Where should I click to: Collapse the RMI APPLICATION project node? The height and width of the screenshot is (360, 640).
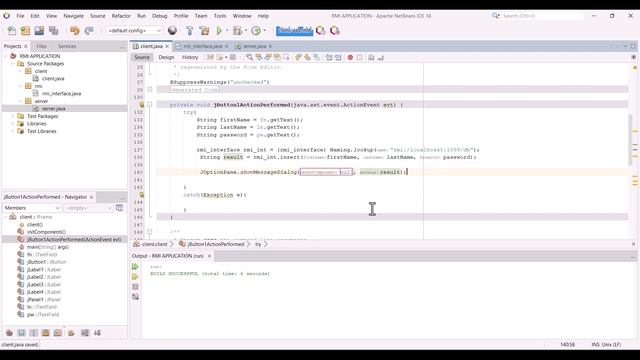coord(6,56)
